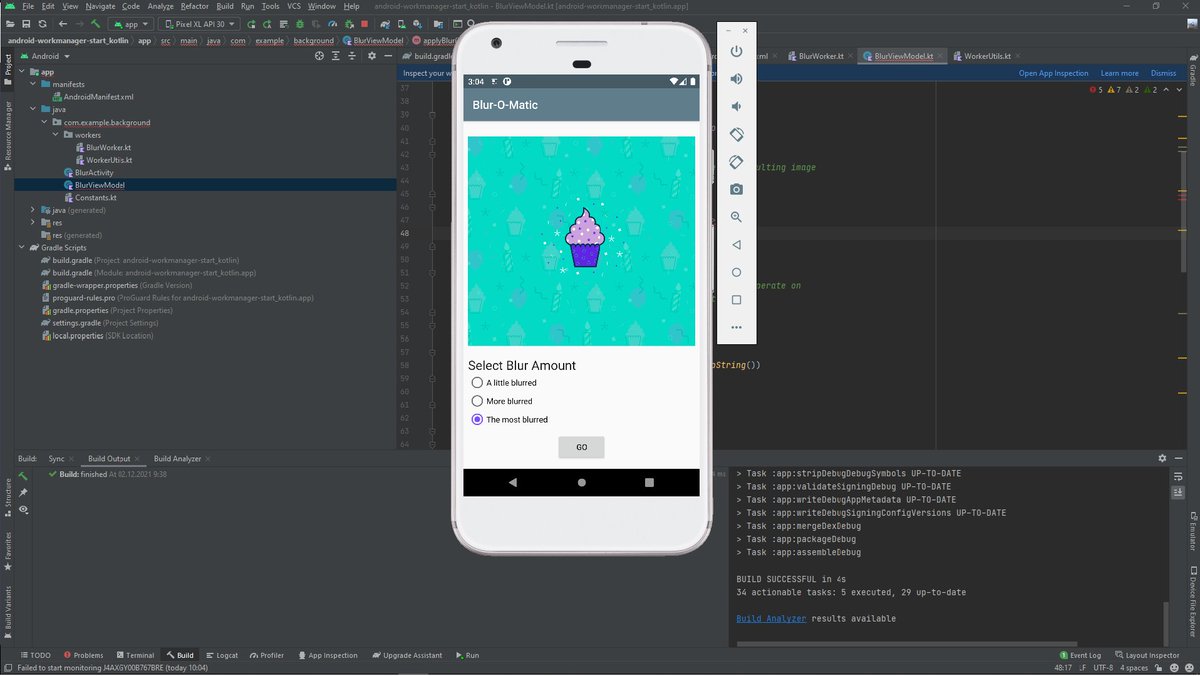
Task: Open project via folder icon in main toolbar
Action: 10,23
